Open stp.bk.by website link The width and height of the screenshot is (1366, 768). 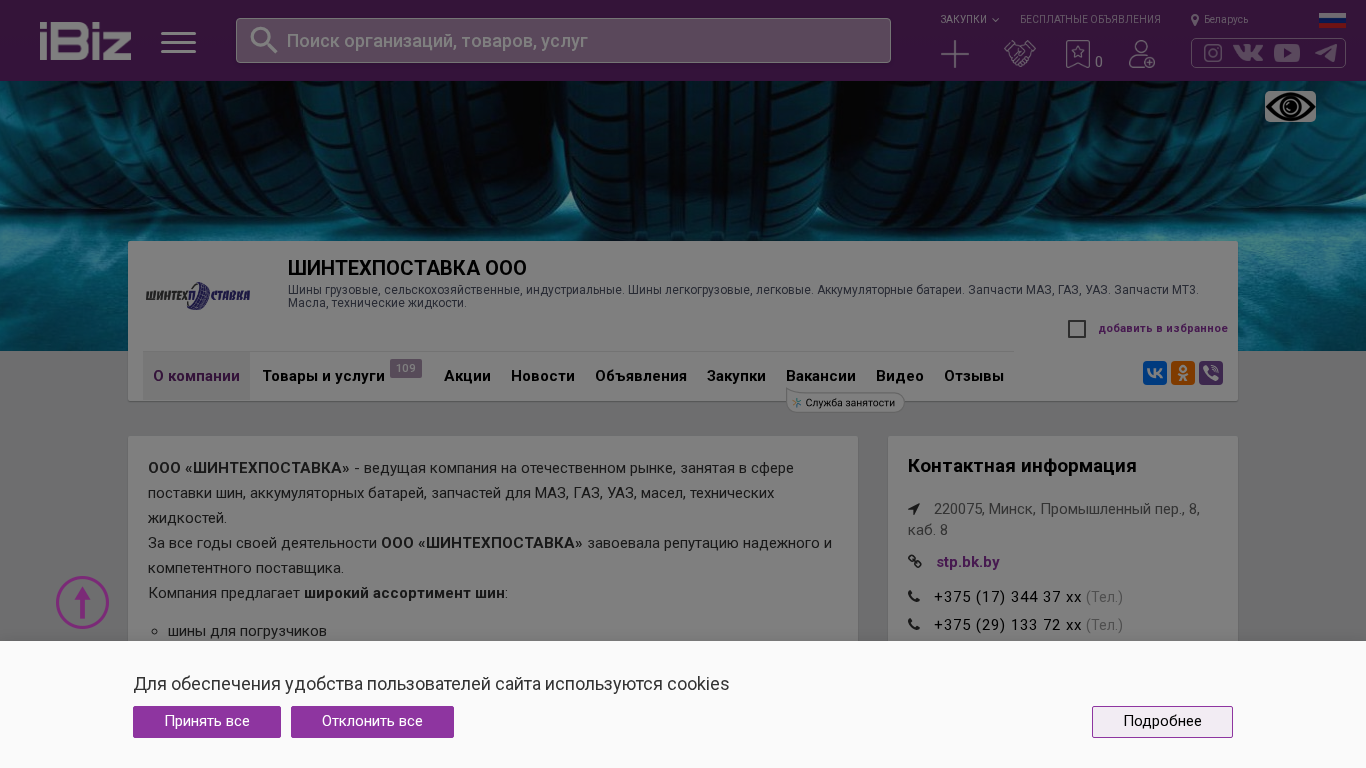[968, 562]
